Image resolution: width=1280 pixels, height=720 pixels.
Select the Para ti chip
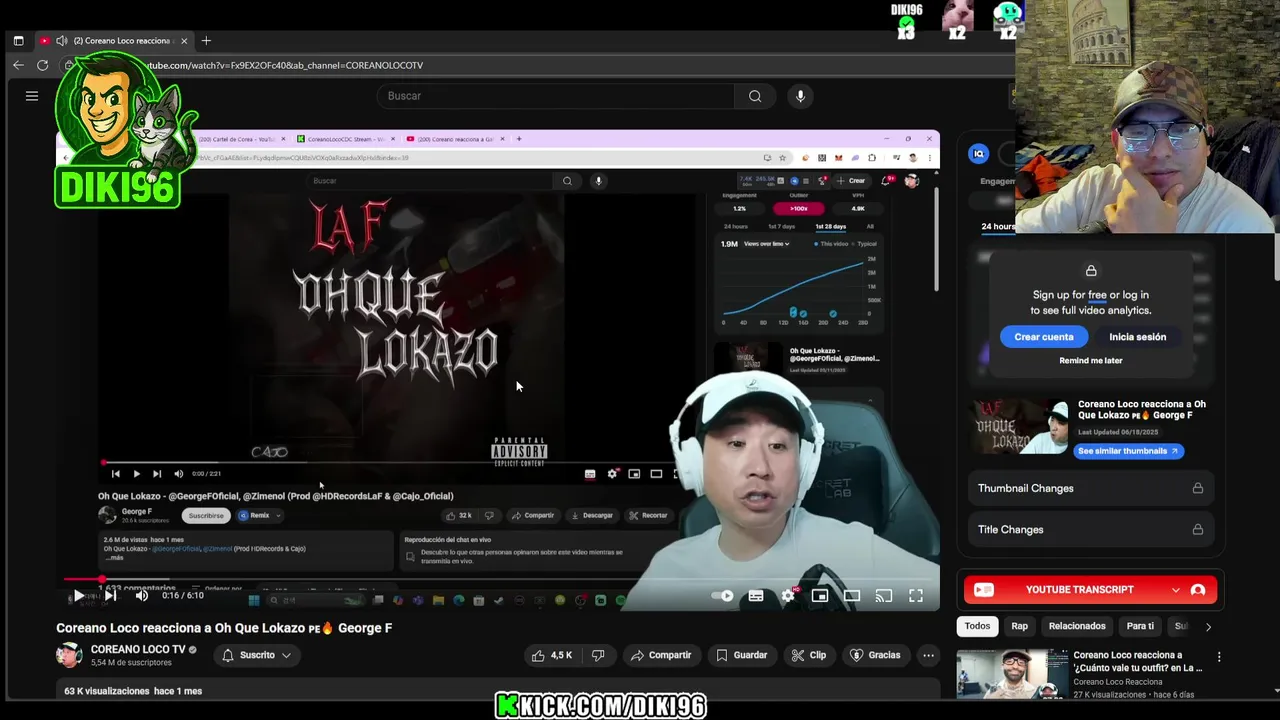(1140, 626)
